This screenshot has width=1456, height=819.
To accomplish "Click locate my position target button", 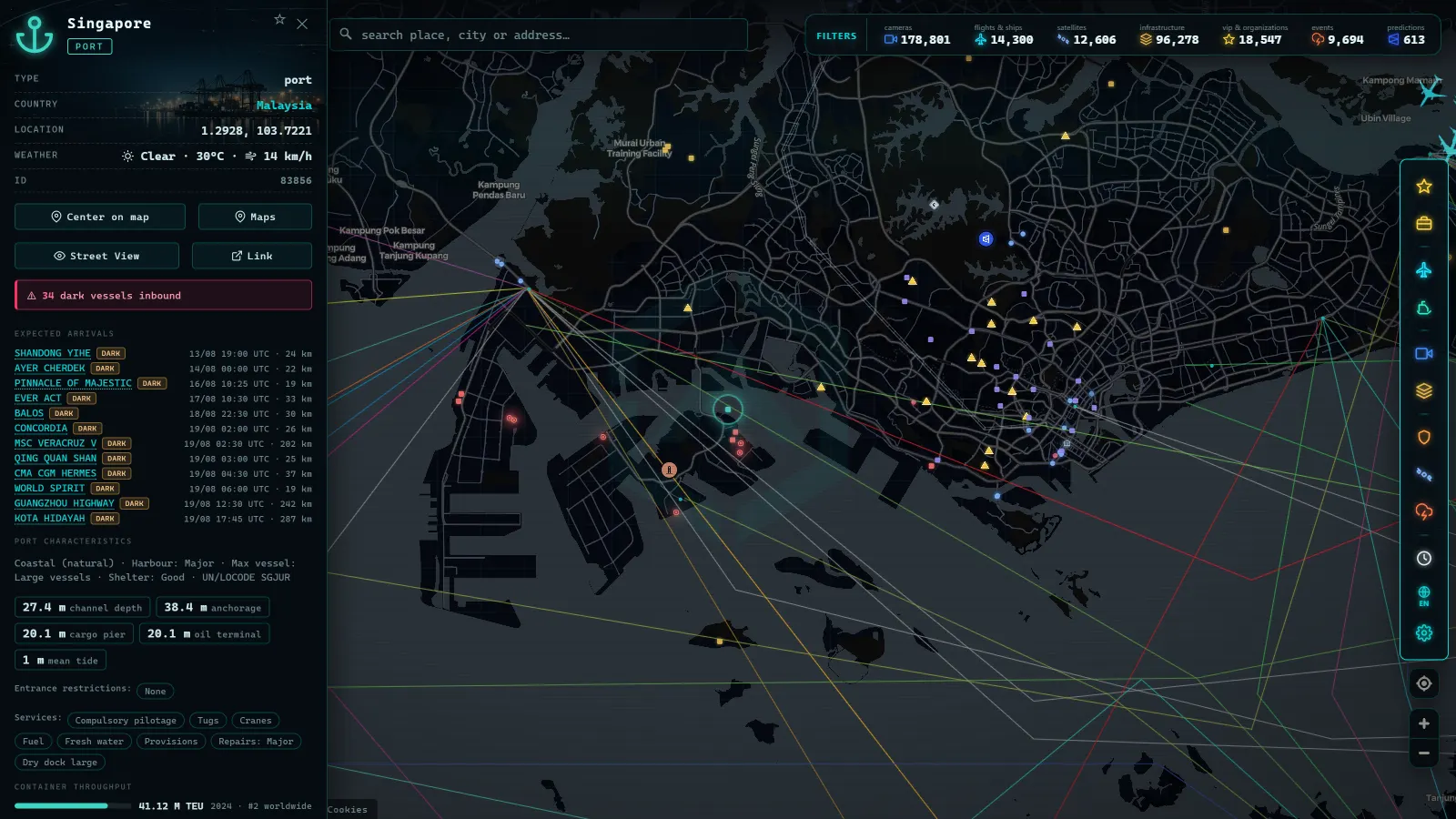I will click(1424, 683).
